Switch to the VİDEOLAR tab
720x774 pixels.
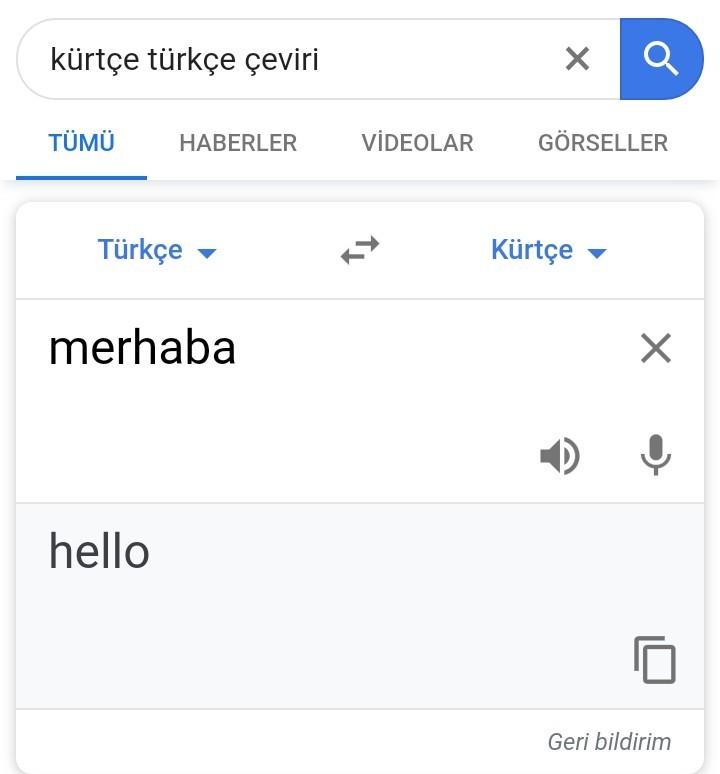[x=417, y=143]
